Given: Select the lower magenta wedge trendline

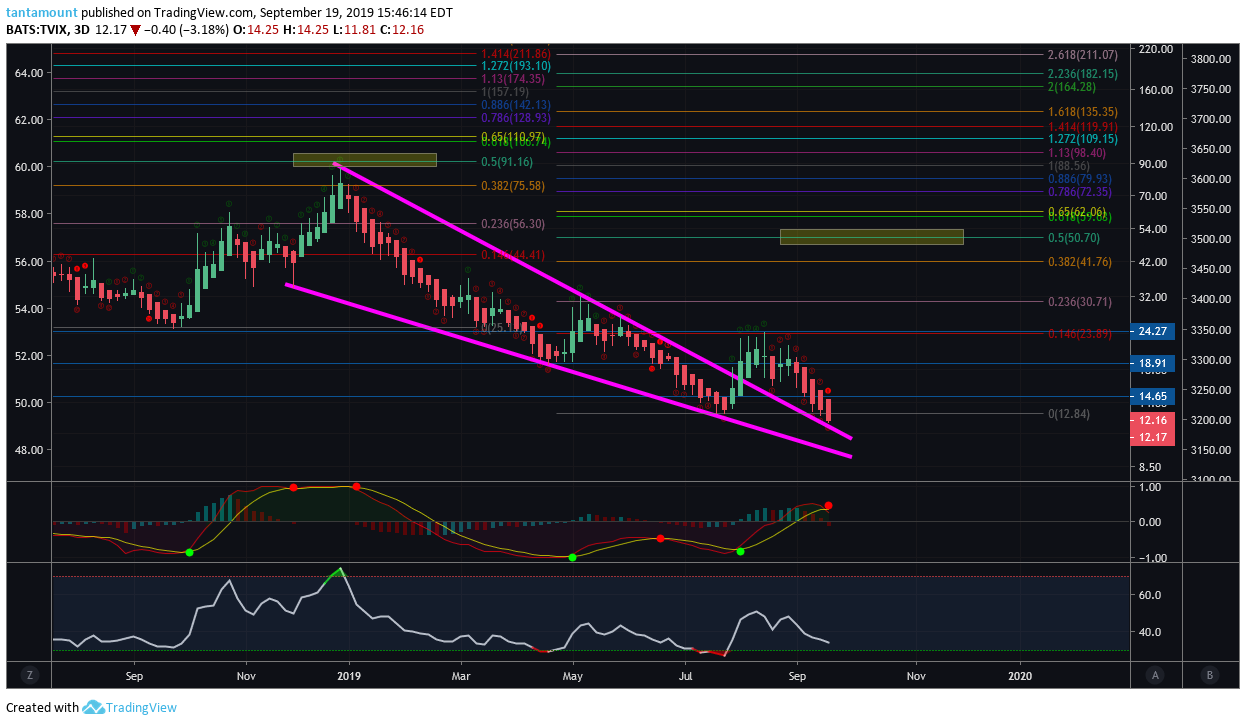Looking at the screenshot, I should tap(569, 371).
